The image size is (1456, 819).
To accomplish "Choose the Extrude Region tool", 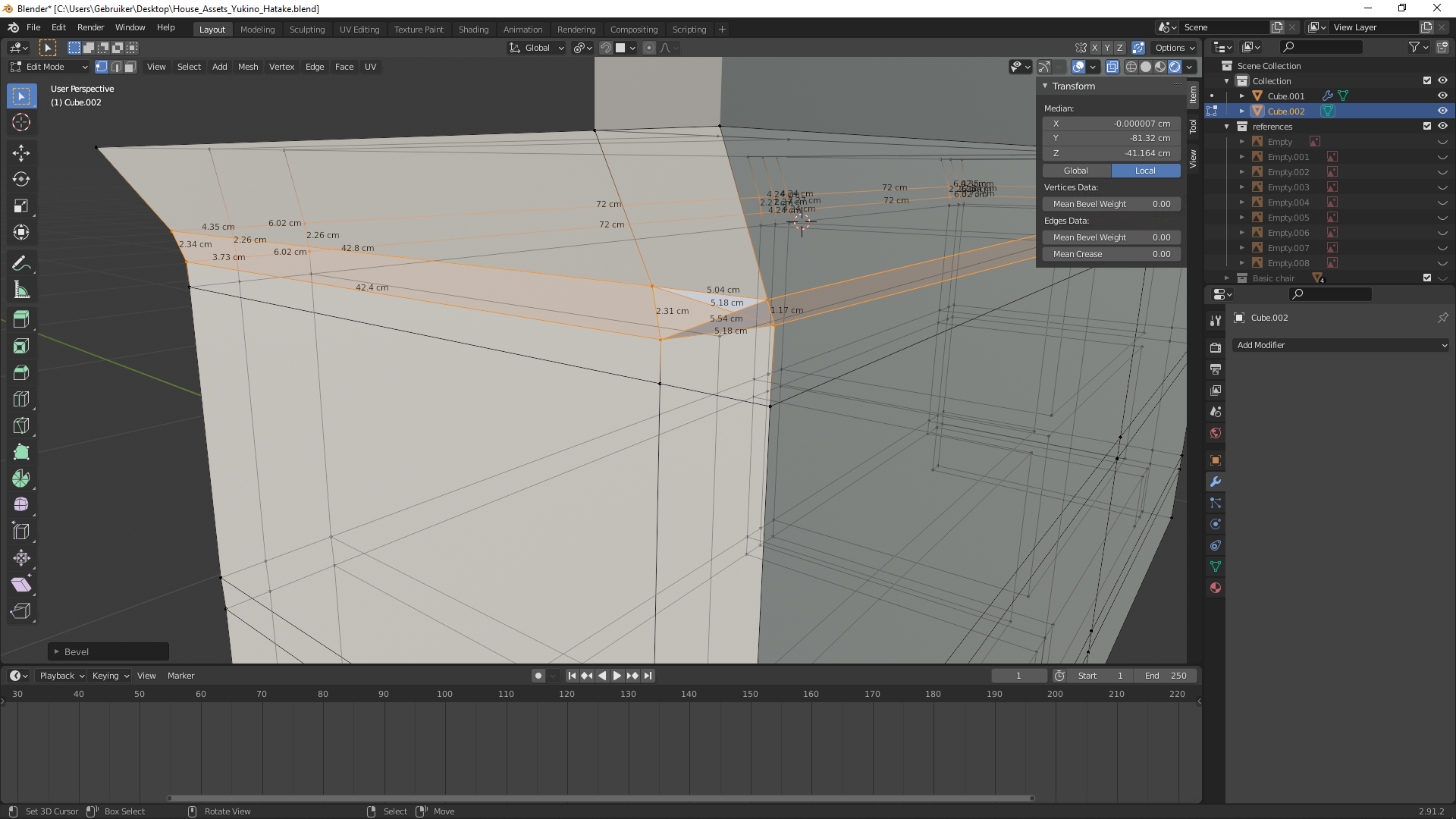I will 21,319.
